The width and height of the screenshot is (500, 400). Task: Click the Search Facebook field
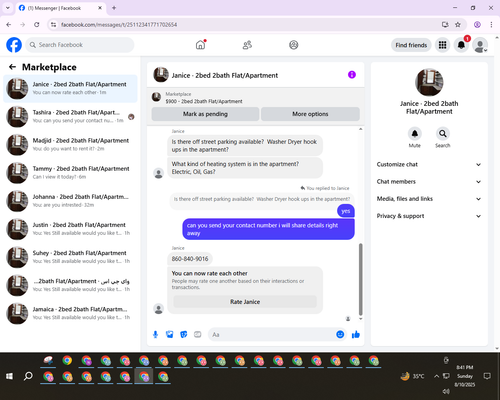pos(80,45)
